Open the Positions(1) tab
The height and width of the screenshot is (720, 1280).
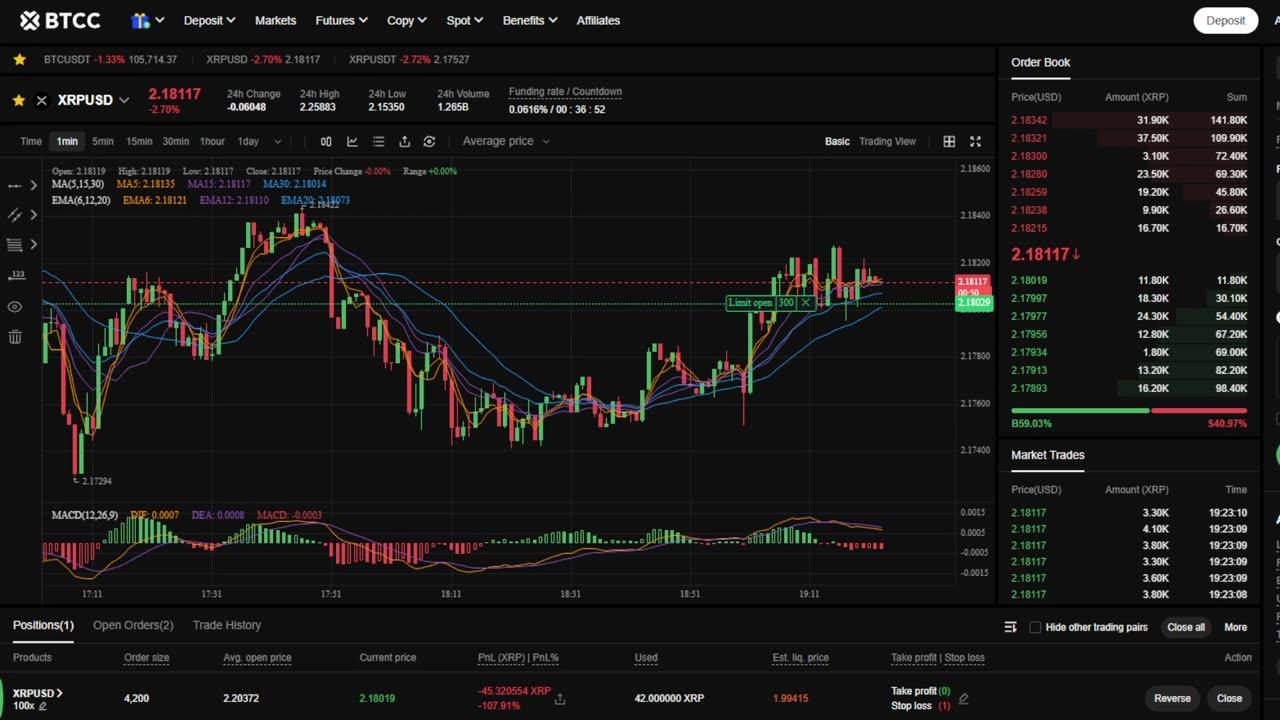pyautogui.click(x=43, y=625)
